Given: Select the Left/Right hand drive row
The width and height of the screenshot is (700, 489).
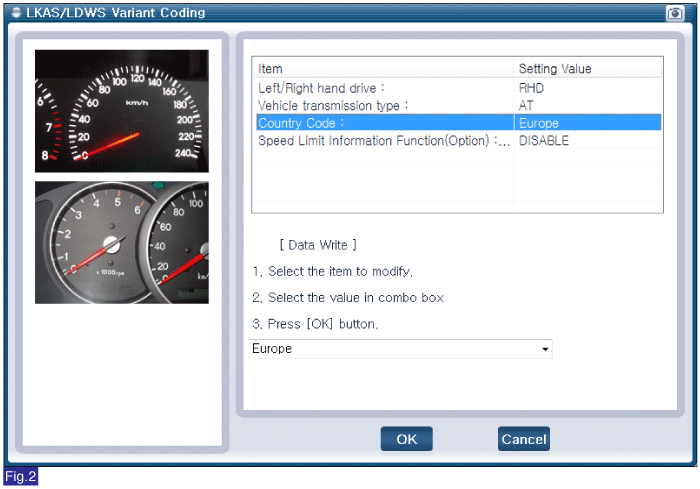Looking at the screenshot, I should [x=458, y=88].
